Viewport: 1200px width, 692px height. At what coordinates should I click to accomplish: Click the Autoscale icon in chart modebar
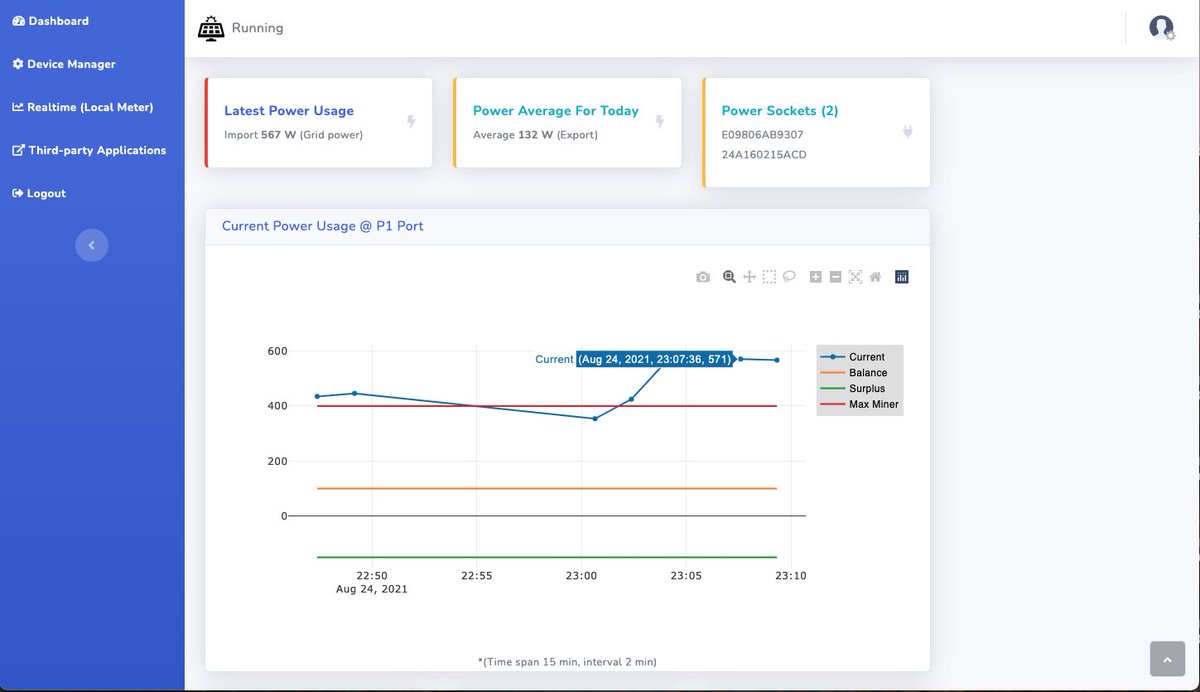[x=855, y=277]
